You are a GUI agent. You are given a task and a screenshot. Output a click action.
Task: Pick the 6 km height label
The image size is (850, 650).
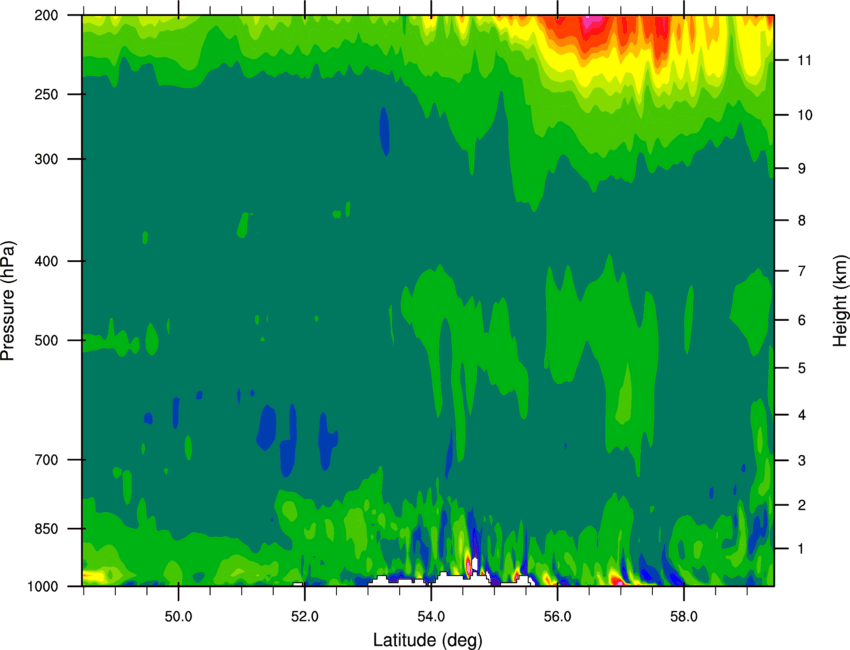[x=801, y=320]
